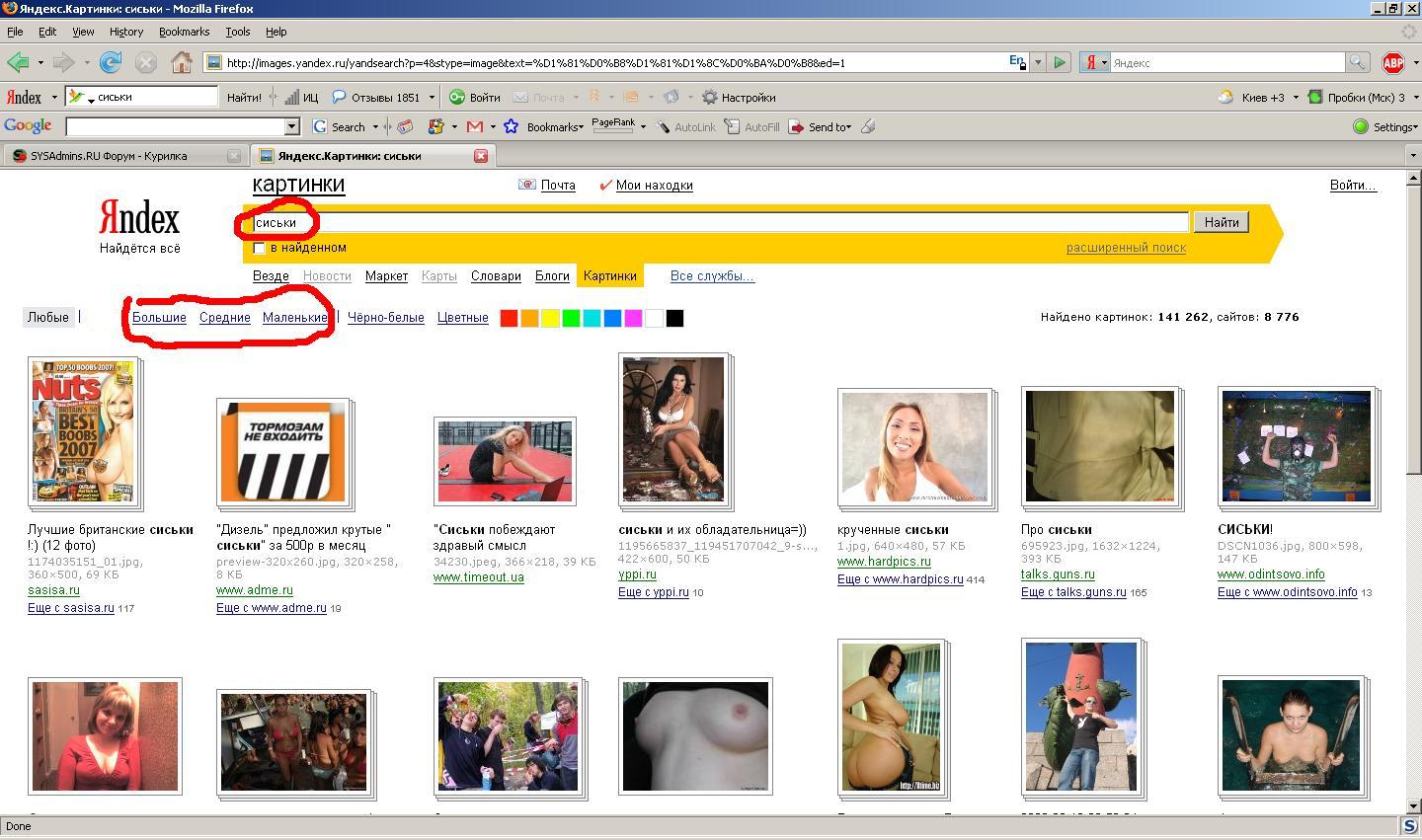Click the Пробки (Мск) 3 traffic icon
The width and height of the screenshot is (1422, 840).
(1314, 97)
